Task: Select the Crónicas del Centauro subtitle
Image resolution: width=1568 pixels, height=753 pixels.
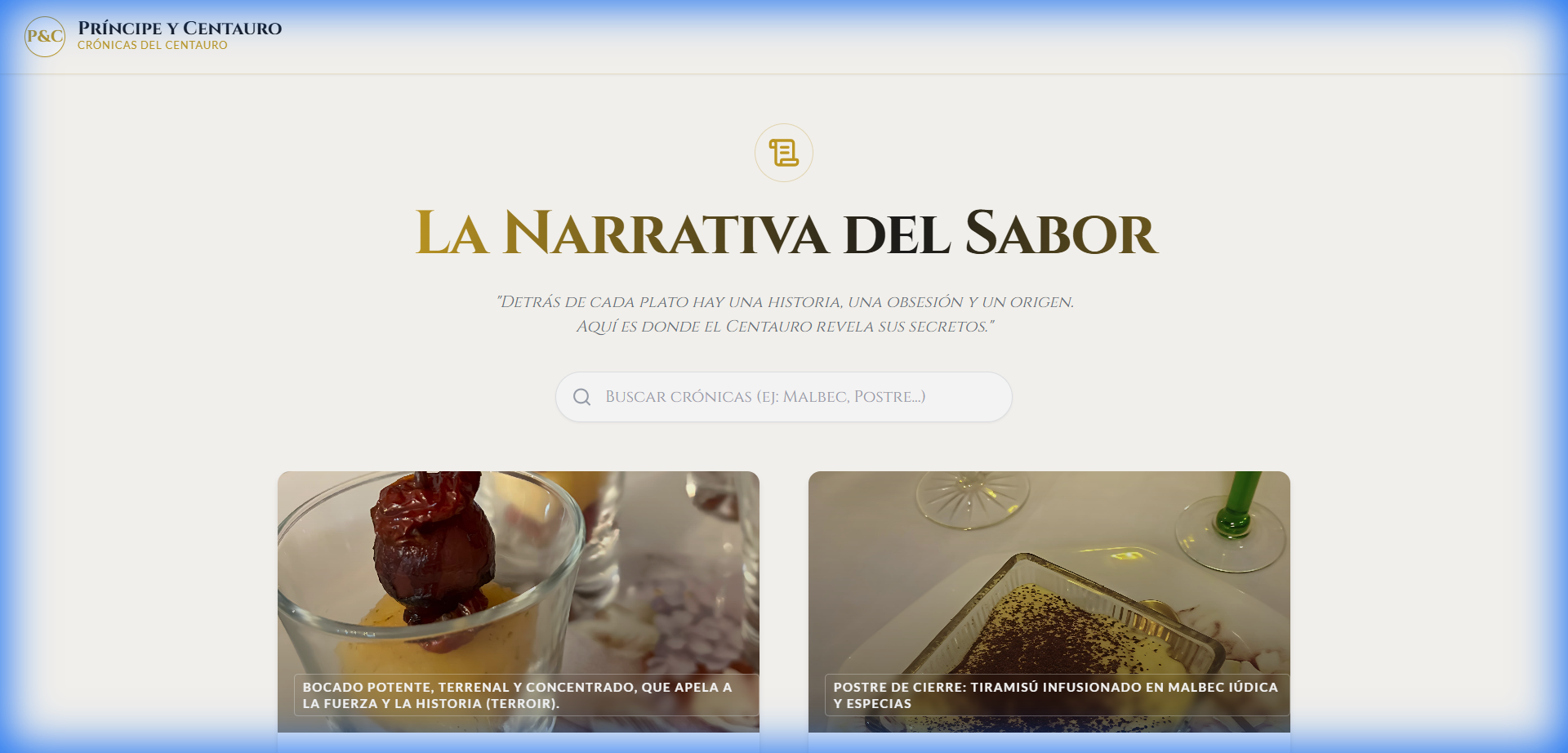Action: [x=153, y=46]
